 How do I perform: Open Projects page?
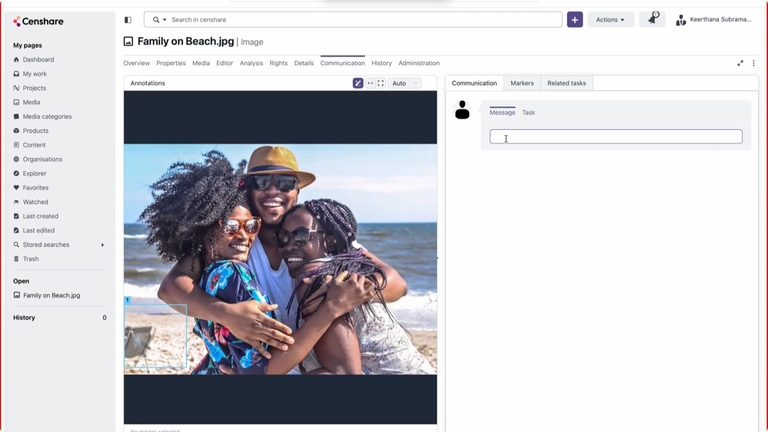click(x=34, y=88)
